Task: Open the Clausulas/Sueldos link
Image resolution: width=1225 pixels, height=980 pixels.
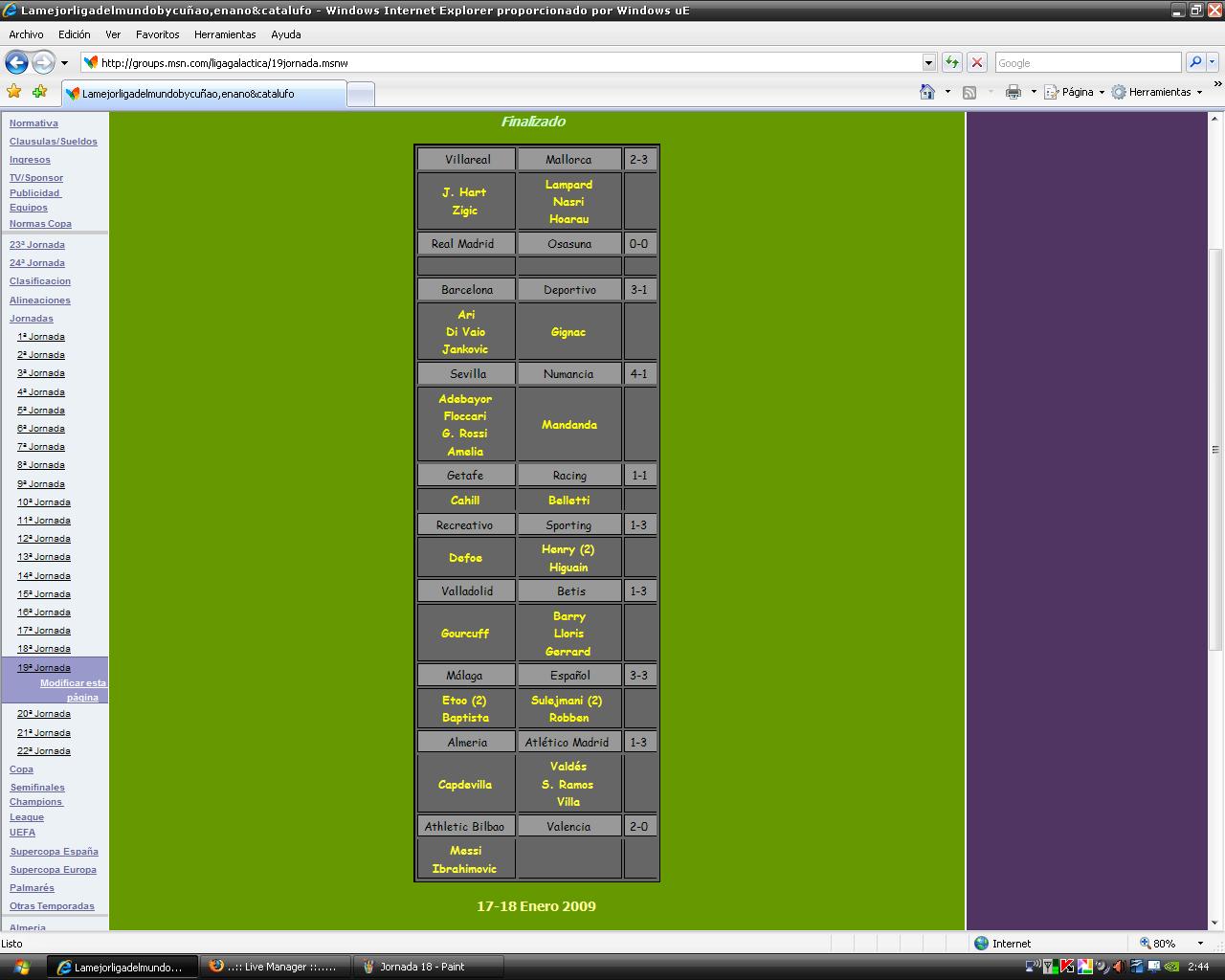Action: 54,142
